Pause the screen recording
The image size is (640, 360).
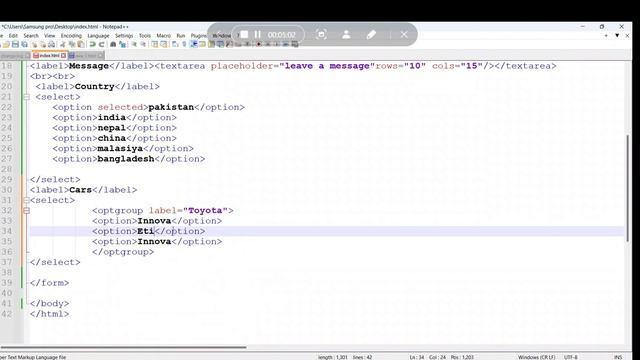[x=258, y=35]
